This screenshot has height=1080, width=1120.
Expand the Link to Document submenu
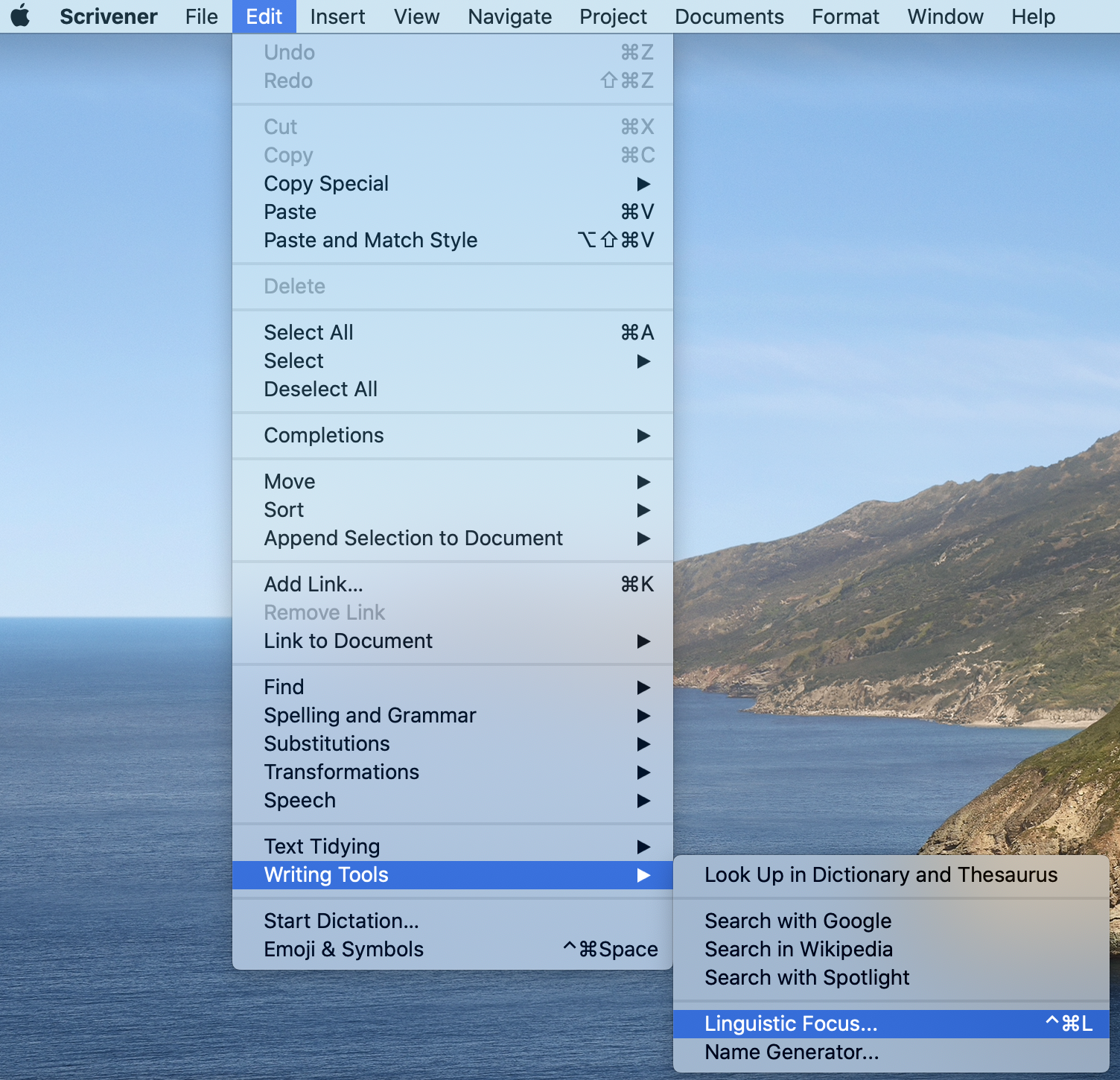coord(453,641)
